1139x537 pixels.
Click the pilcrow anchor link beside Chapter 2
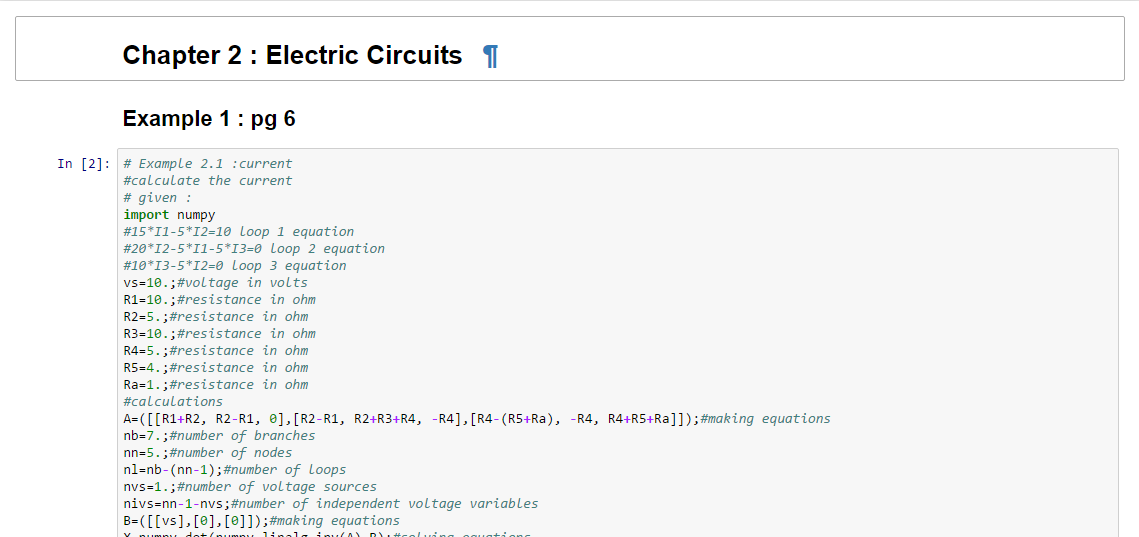[x=490, y=56]
